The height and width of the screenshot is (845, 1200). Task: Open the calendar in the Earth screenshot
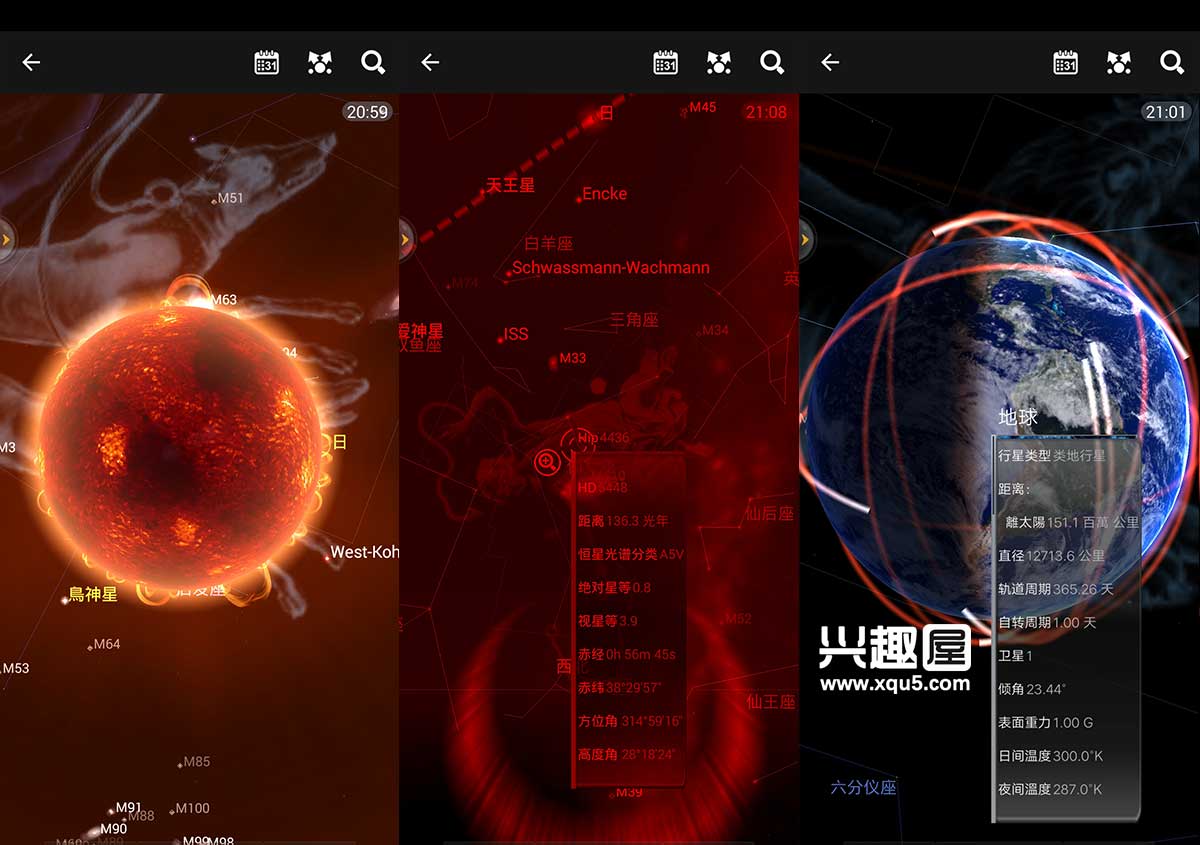(1065, 62)
